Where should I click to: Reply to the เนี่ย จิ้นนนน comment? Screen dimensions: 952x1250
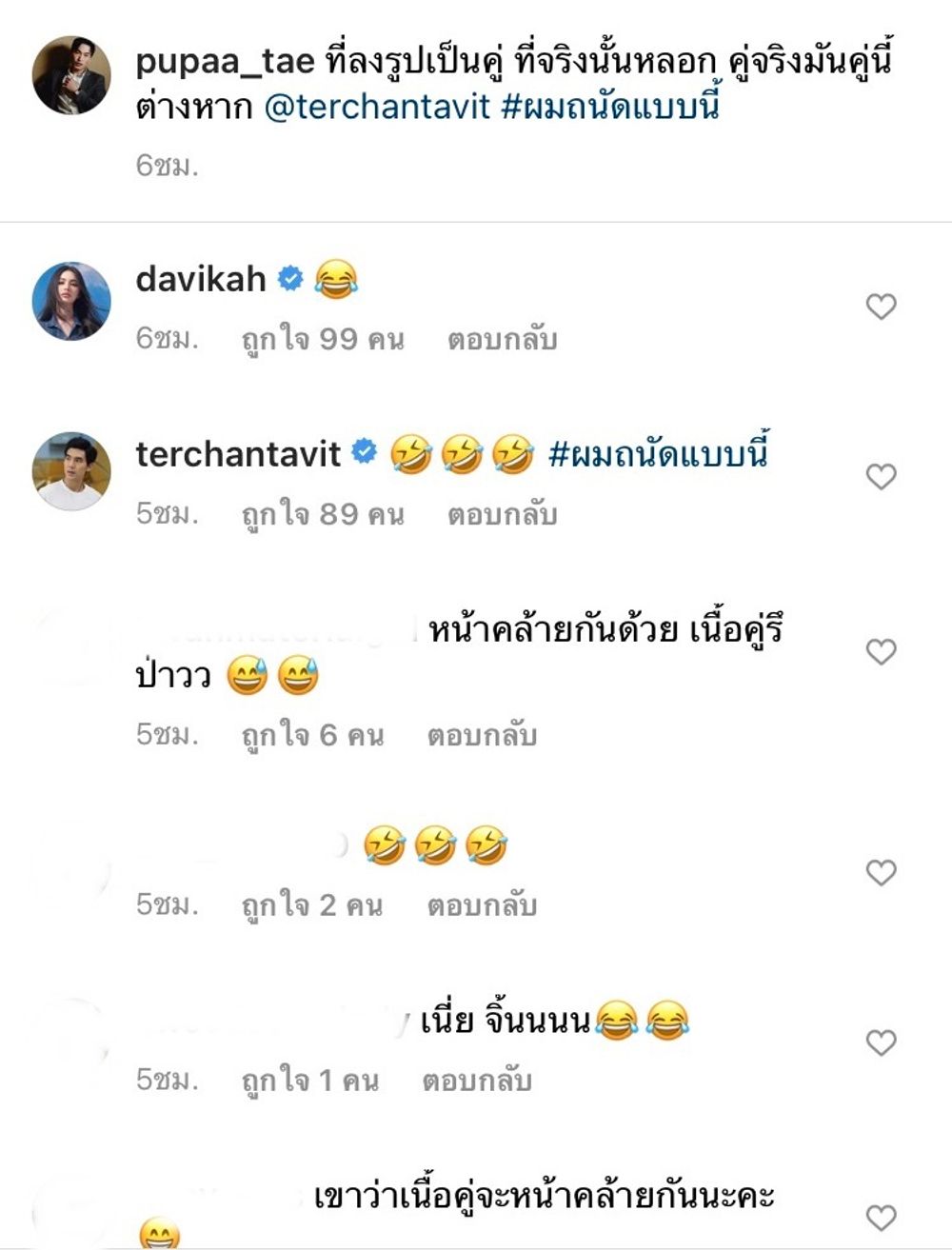[476, 1081]
